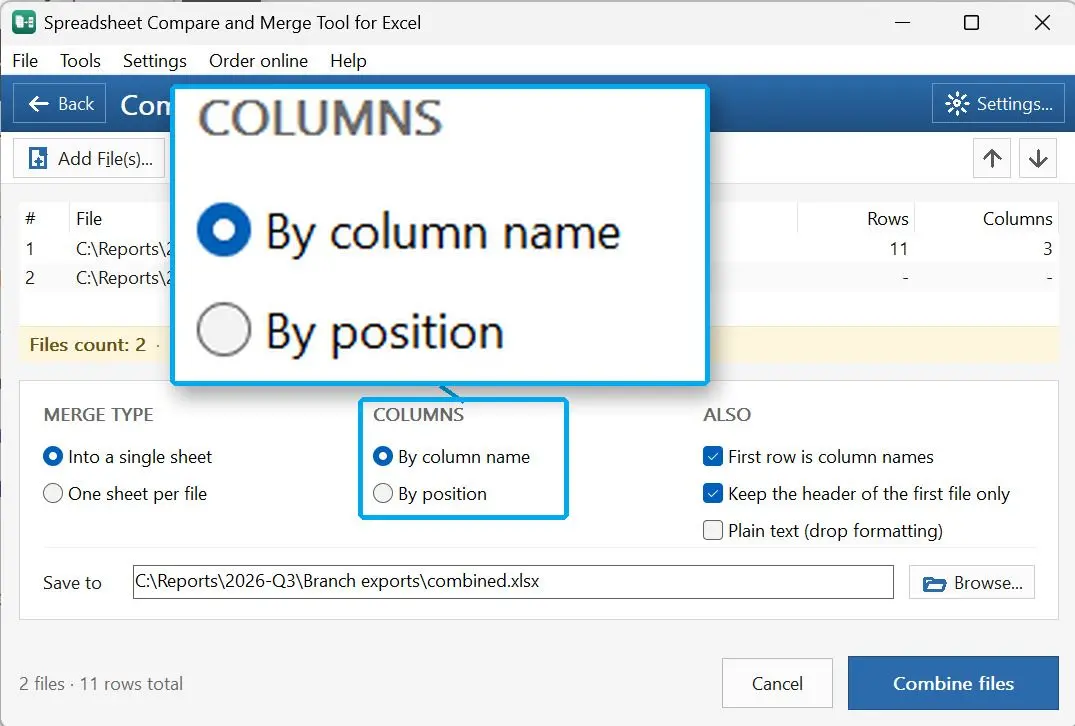The height and width of the screenshot is (726, 1075).
Task: Open the Help menu
Action: point(348,61)
